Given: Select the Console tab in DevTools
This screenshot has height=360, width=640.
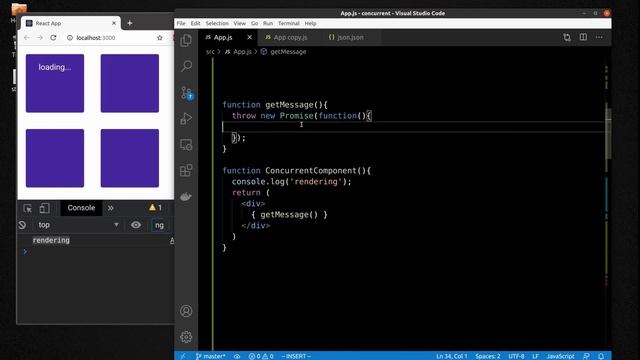Looking at the screenshot, I should click(81, 208).
